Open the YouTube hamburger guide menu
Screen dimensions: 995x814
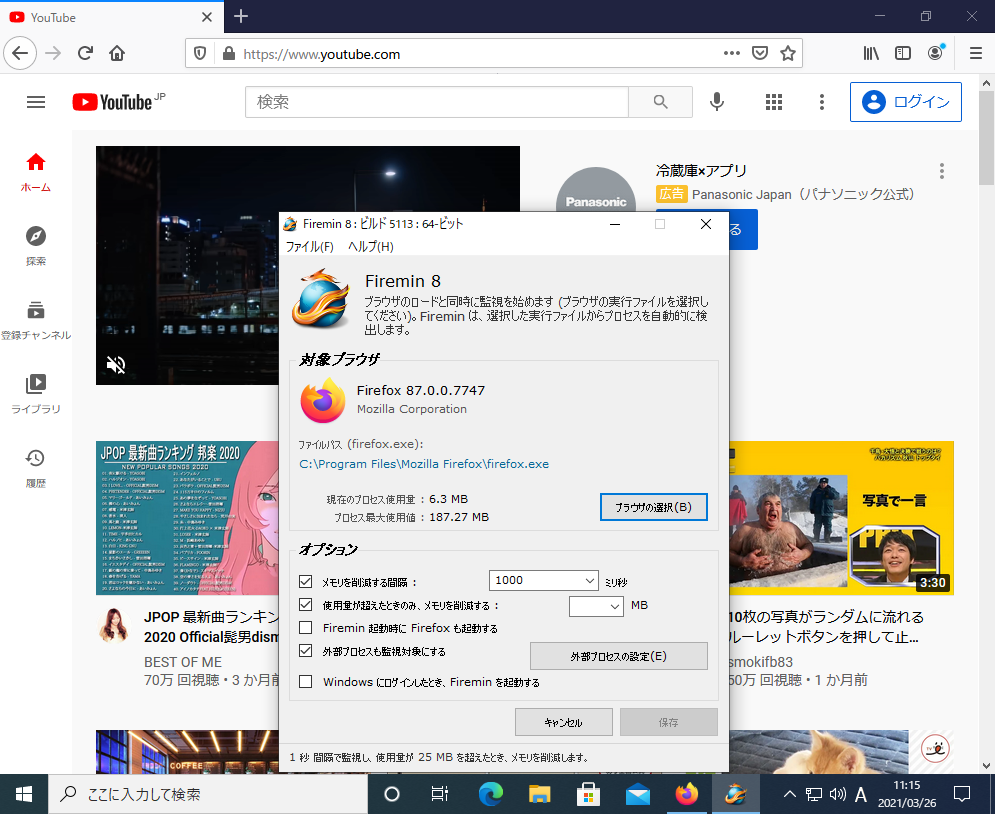pos(36,102)
